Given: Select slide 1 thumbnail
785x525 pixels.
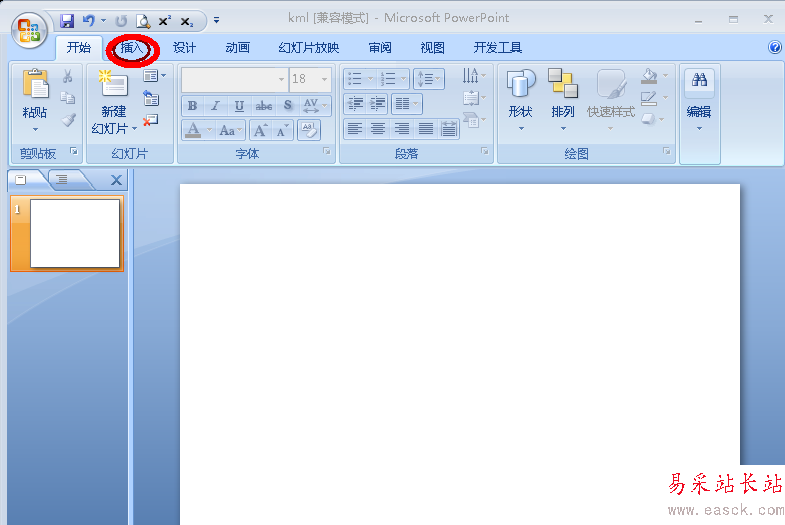Looking at the screenshot, I should pyautogui.click(x=67, y=233).
